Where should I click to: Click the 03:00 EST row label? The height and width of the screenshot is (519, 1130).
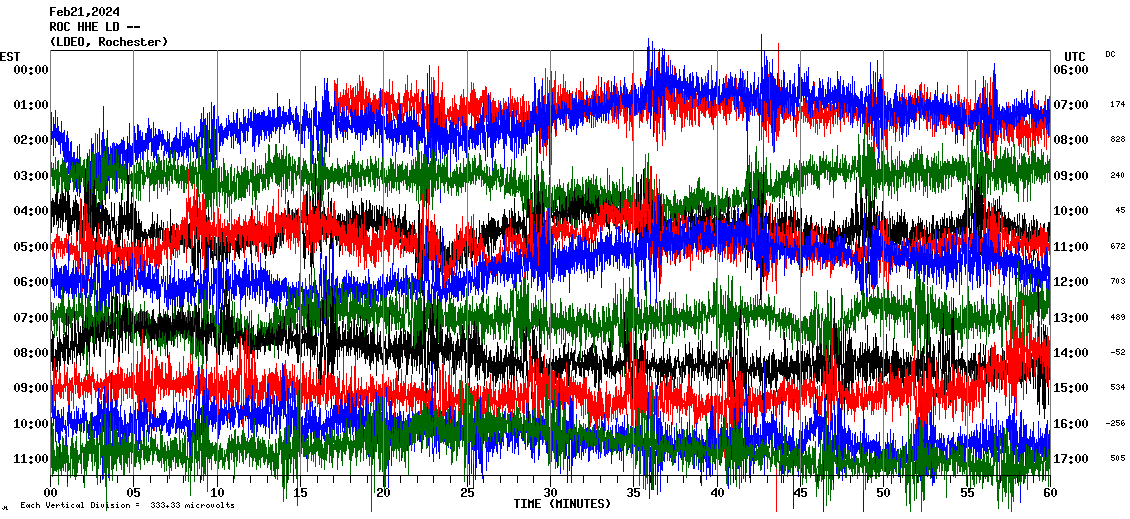tap(32, 176)
